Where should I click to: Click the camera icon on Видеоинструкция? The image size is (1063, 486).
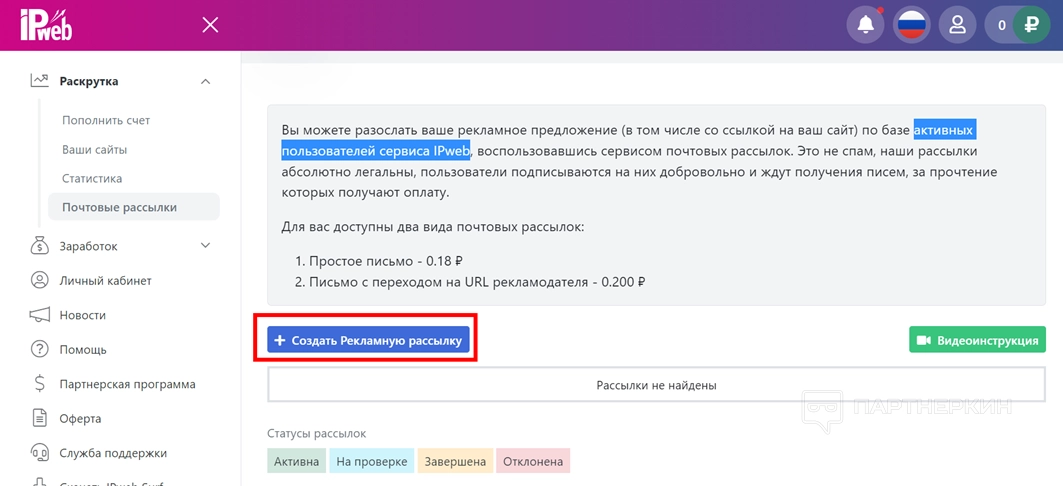point(924,340)
